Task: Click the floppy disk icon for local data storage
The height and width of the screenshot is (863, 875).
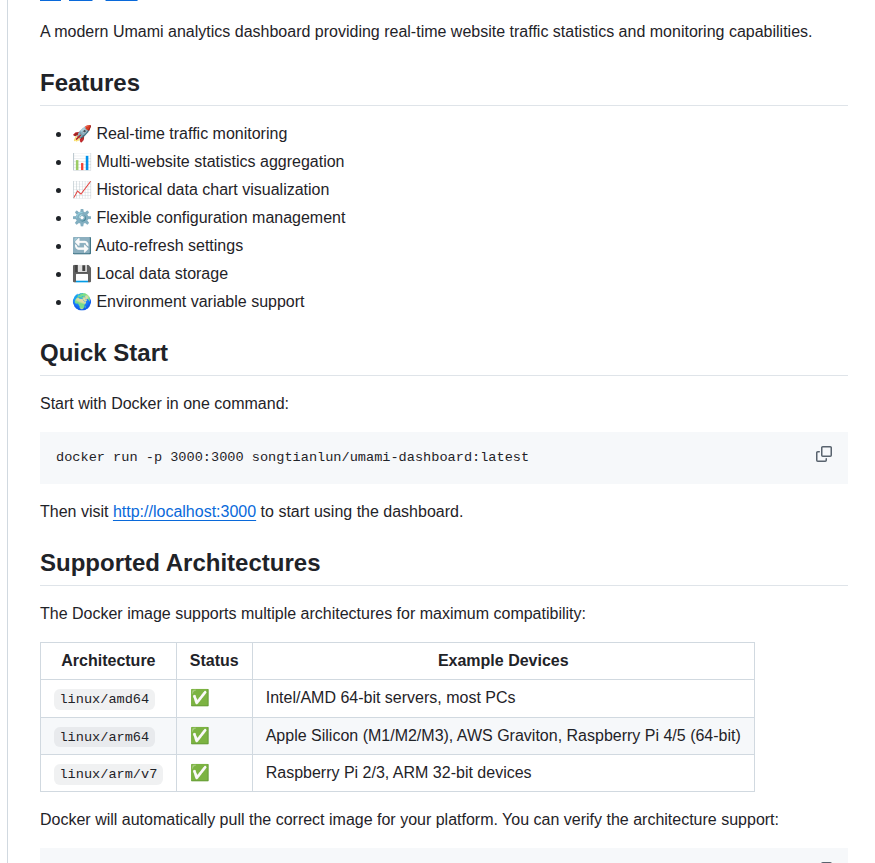Action: [81, 273]
